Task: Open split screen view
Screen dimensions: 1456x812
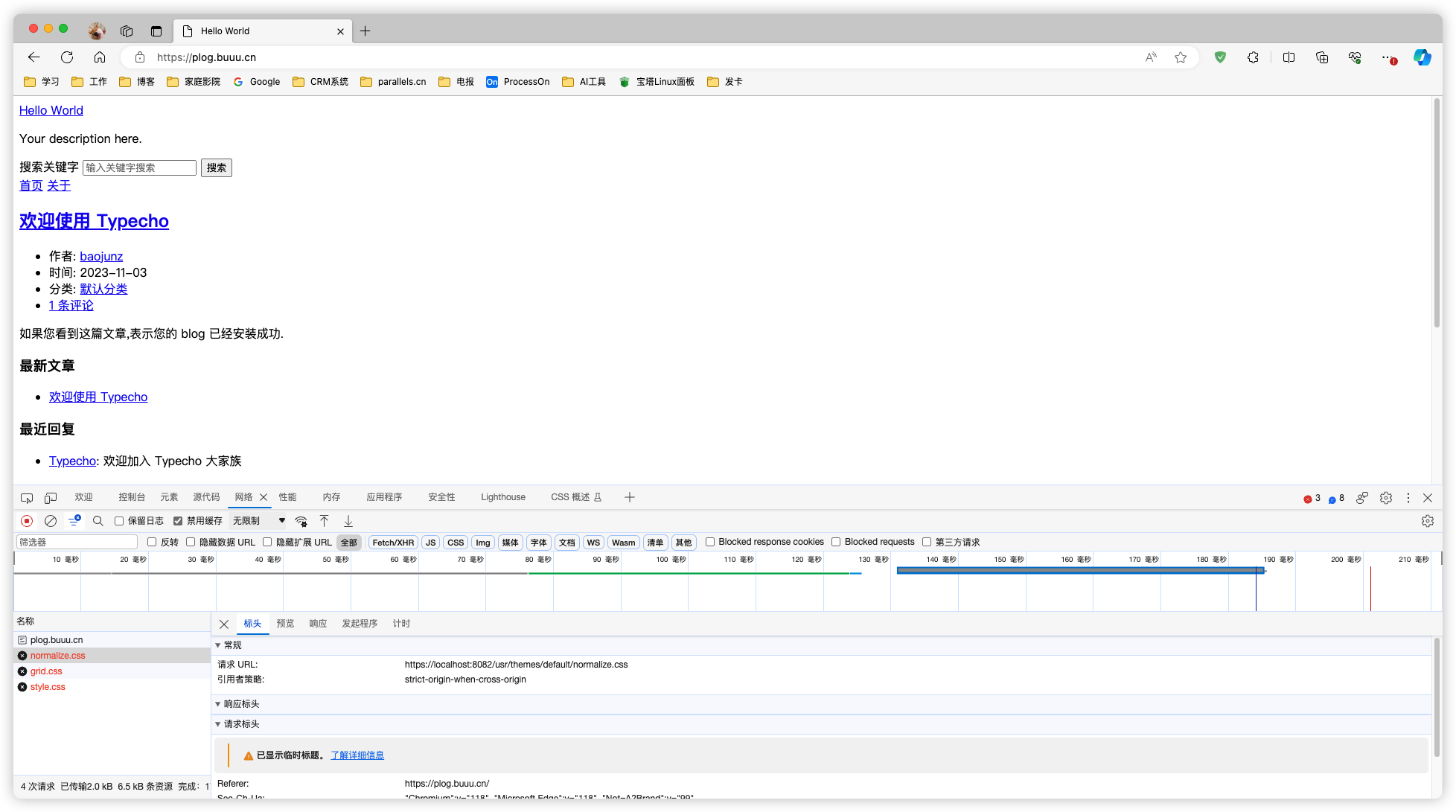Action: (1289, 57)
